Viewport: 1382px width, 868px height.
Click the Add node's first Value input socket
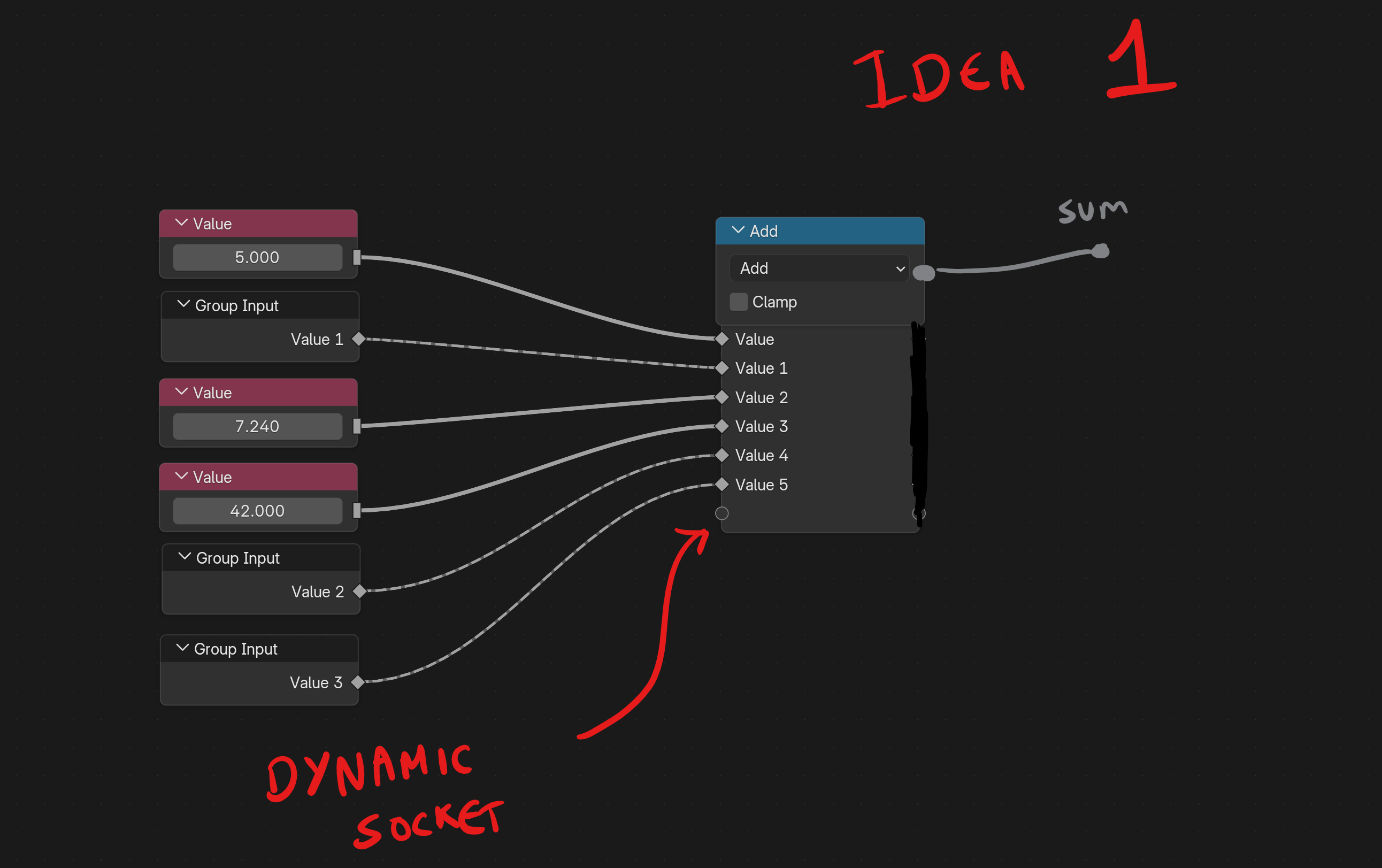[x=722, y=339]
